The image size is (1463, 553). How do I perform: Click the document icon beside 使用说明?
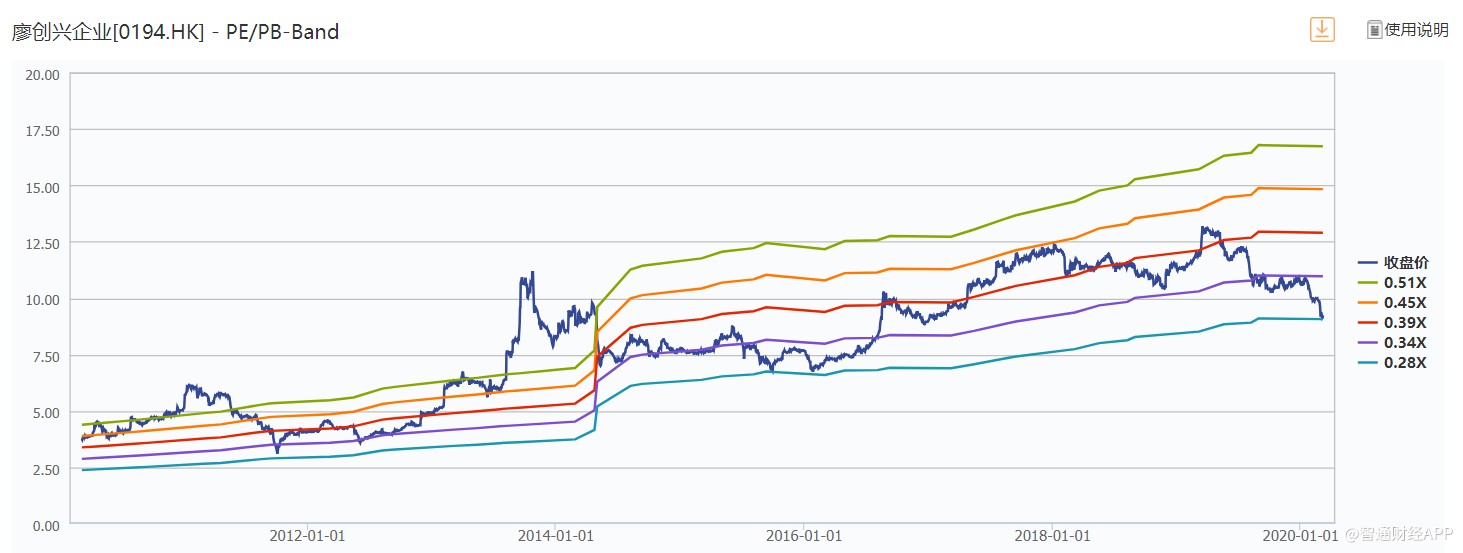(x=1374, y=30)
